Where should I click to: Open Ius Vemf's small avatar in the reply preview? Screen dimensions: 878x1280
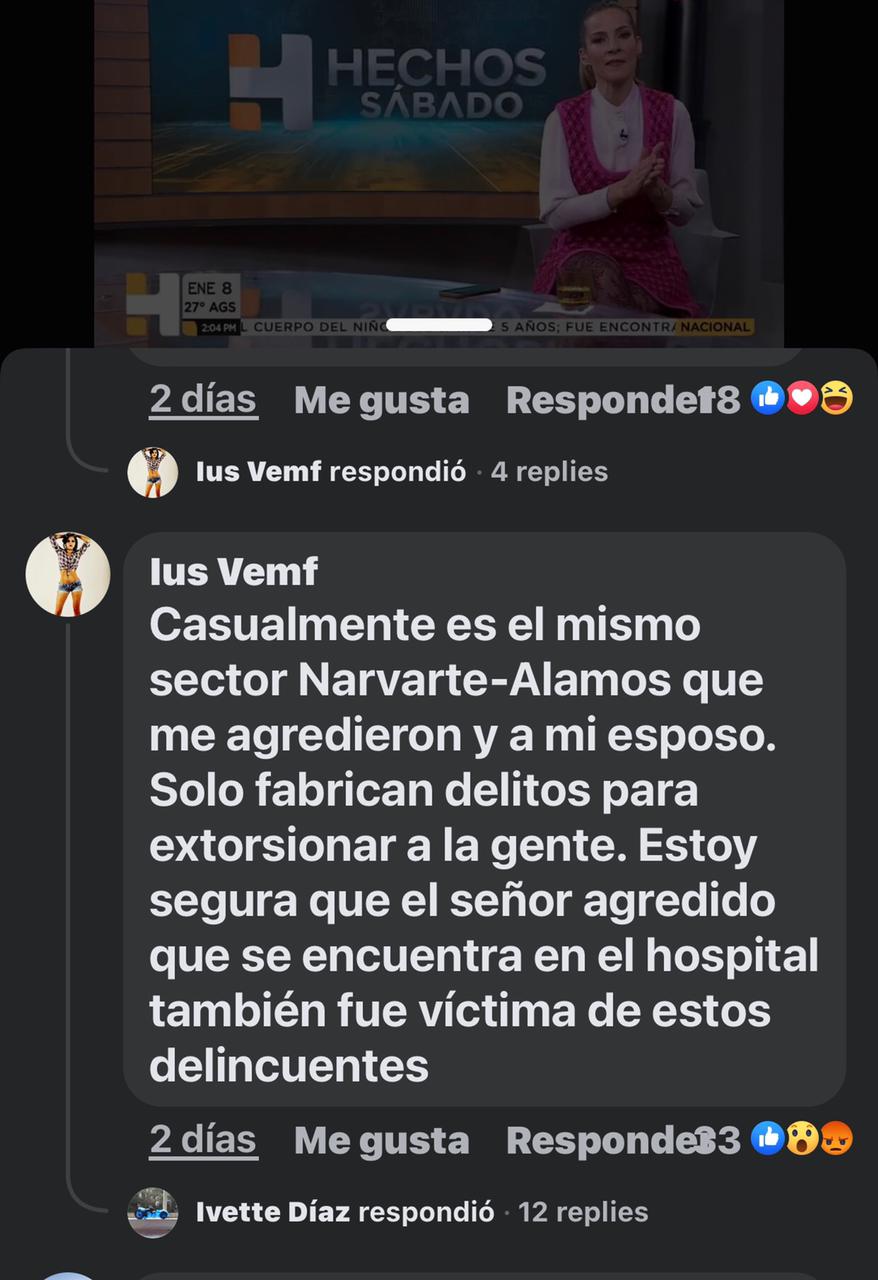click(153, 472)
